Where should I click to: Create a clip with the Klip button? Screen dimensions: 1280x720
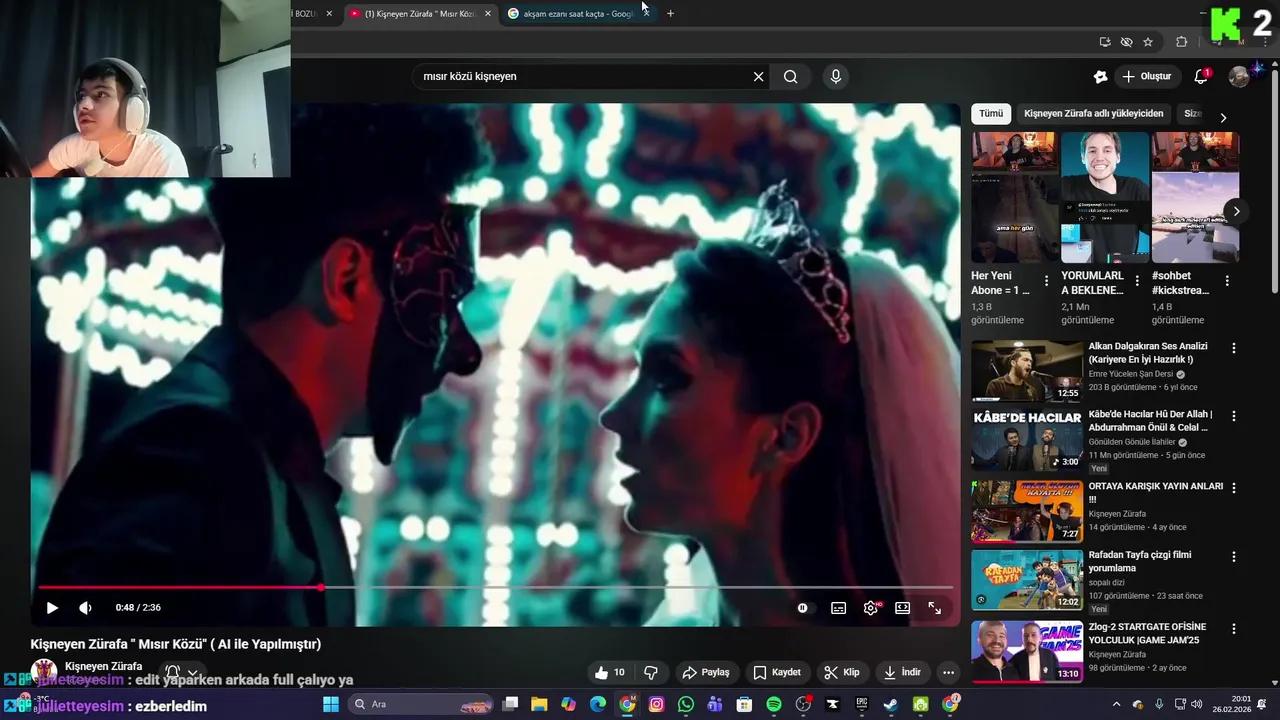pos(841,672)
